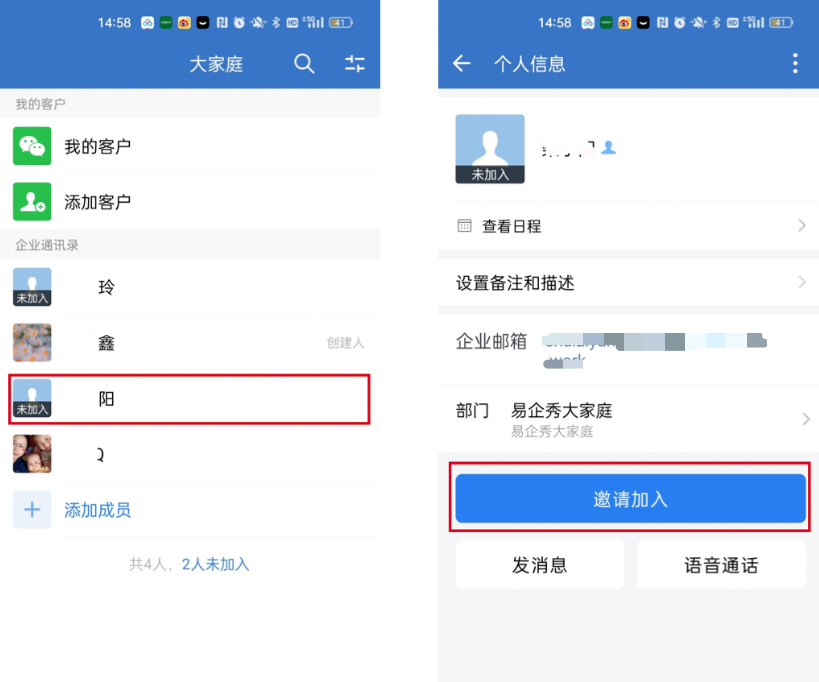This screenshot has height=682, width=819.
Task: Expand the 部门 易企秀大家庭 row chevron
Action: pyautogui.click(x=806, y=419)
